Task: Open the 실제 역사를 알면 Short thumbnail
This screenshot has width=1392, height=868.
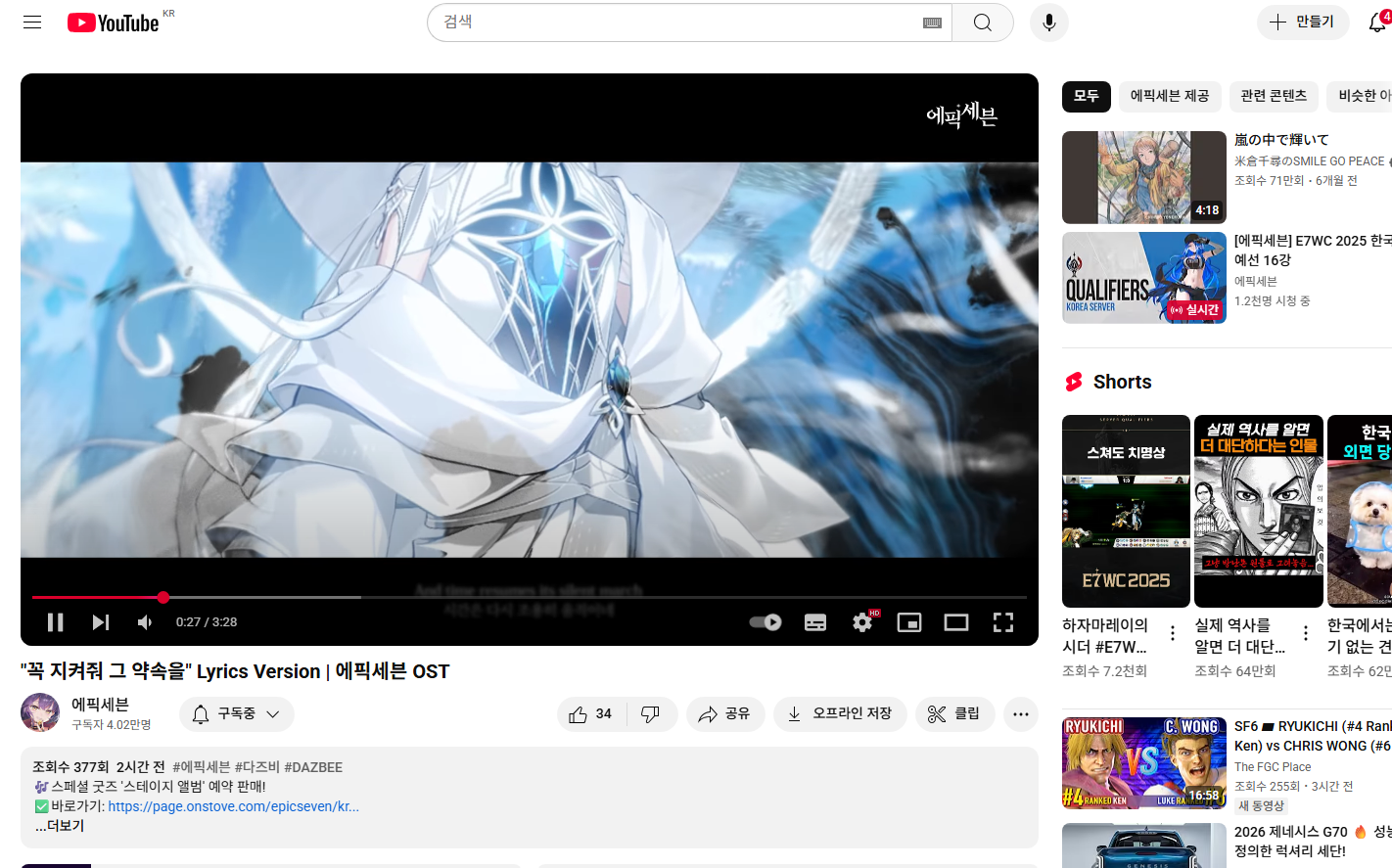Action: 1259,511
